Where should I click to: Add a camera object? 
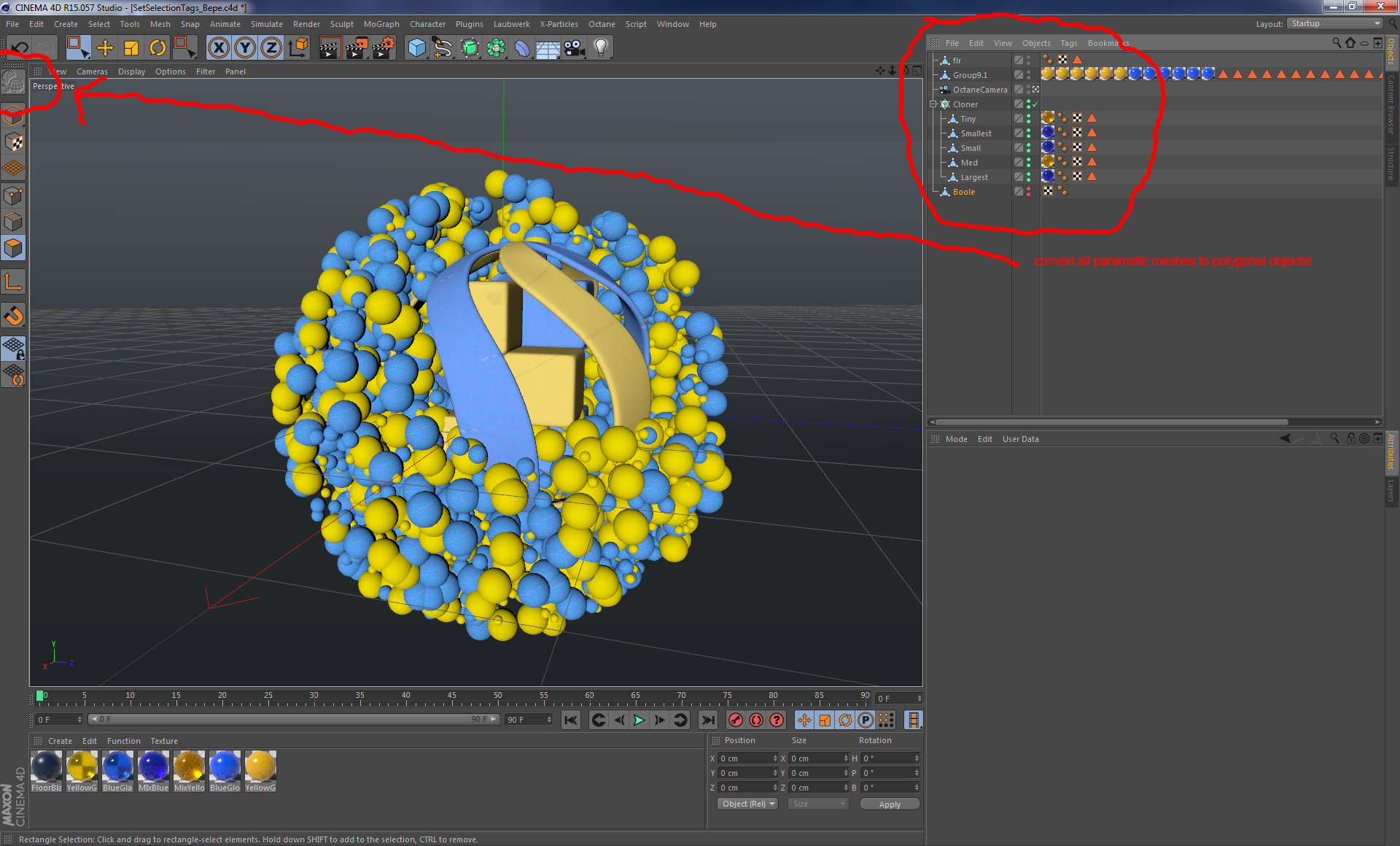point(575,48)
